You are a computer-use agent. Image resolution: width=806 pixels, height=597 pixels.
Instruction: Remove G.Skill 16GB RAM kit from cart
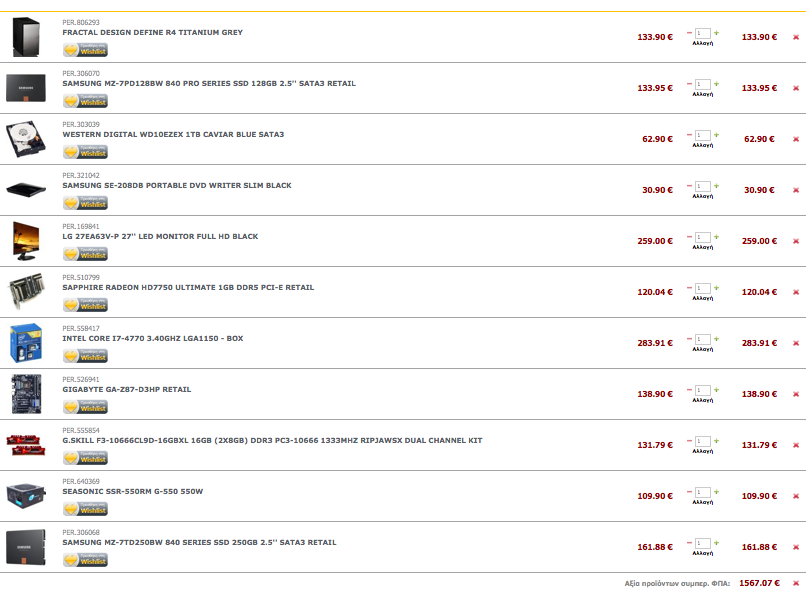[x=796, y=445]
